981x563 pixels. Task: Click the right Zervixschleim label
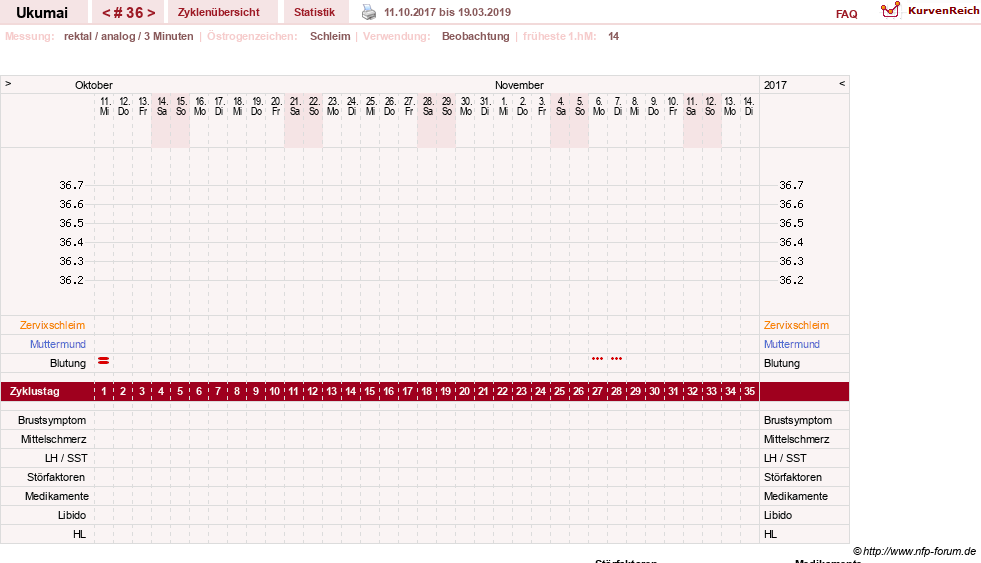[796, 325]
